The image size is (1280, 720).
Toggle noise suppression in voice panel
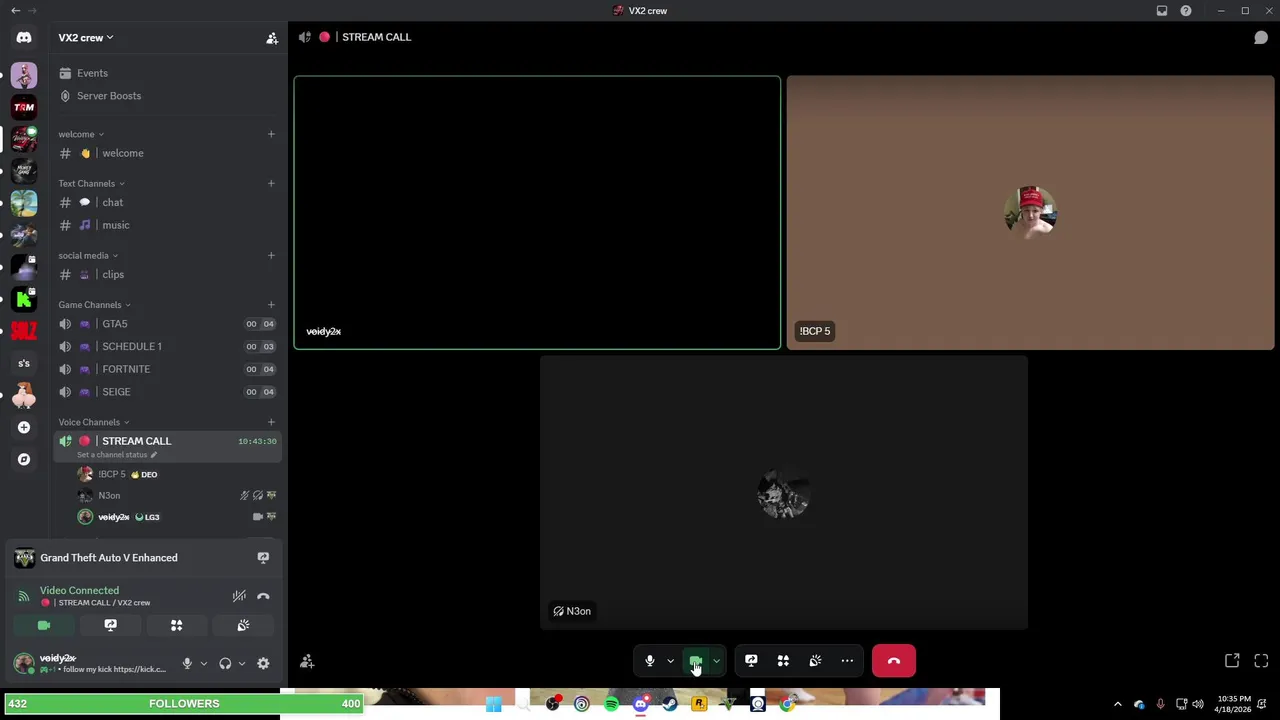tap(239, 596)
